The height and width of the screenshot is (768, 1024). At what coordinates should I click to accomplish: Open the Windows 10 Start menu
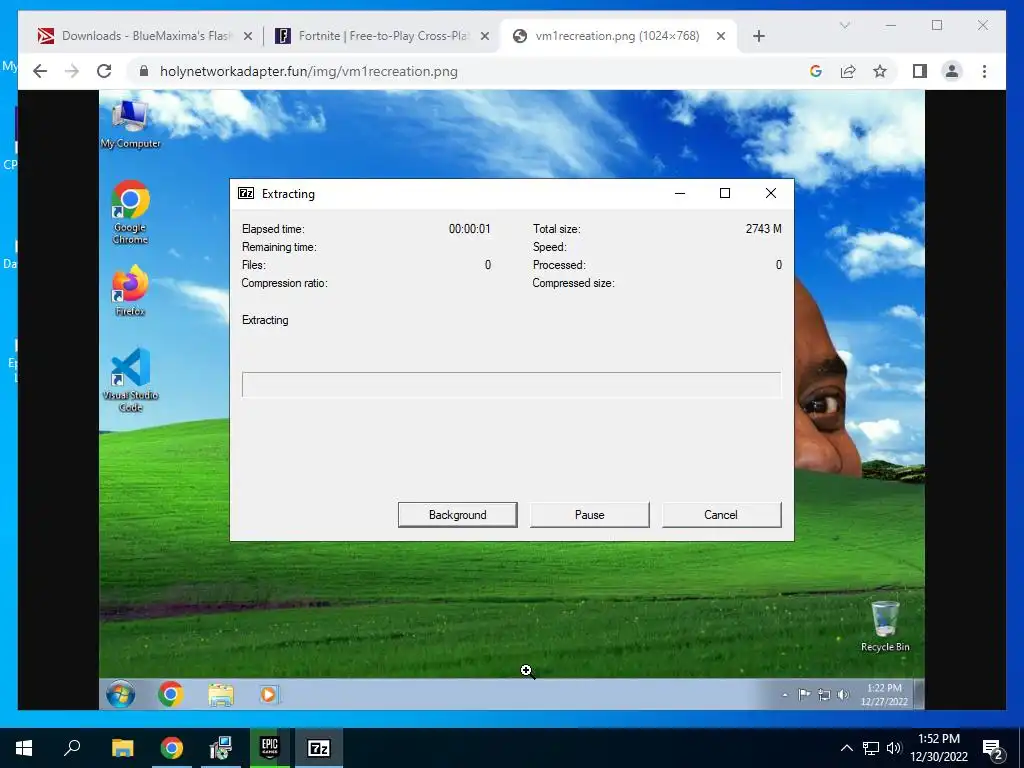(x=24, y=748)
